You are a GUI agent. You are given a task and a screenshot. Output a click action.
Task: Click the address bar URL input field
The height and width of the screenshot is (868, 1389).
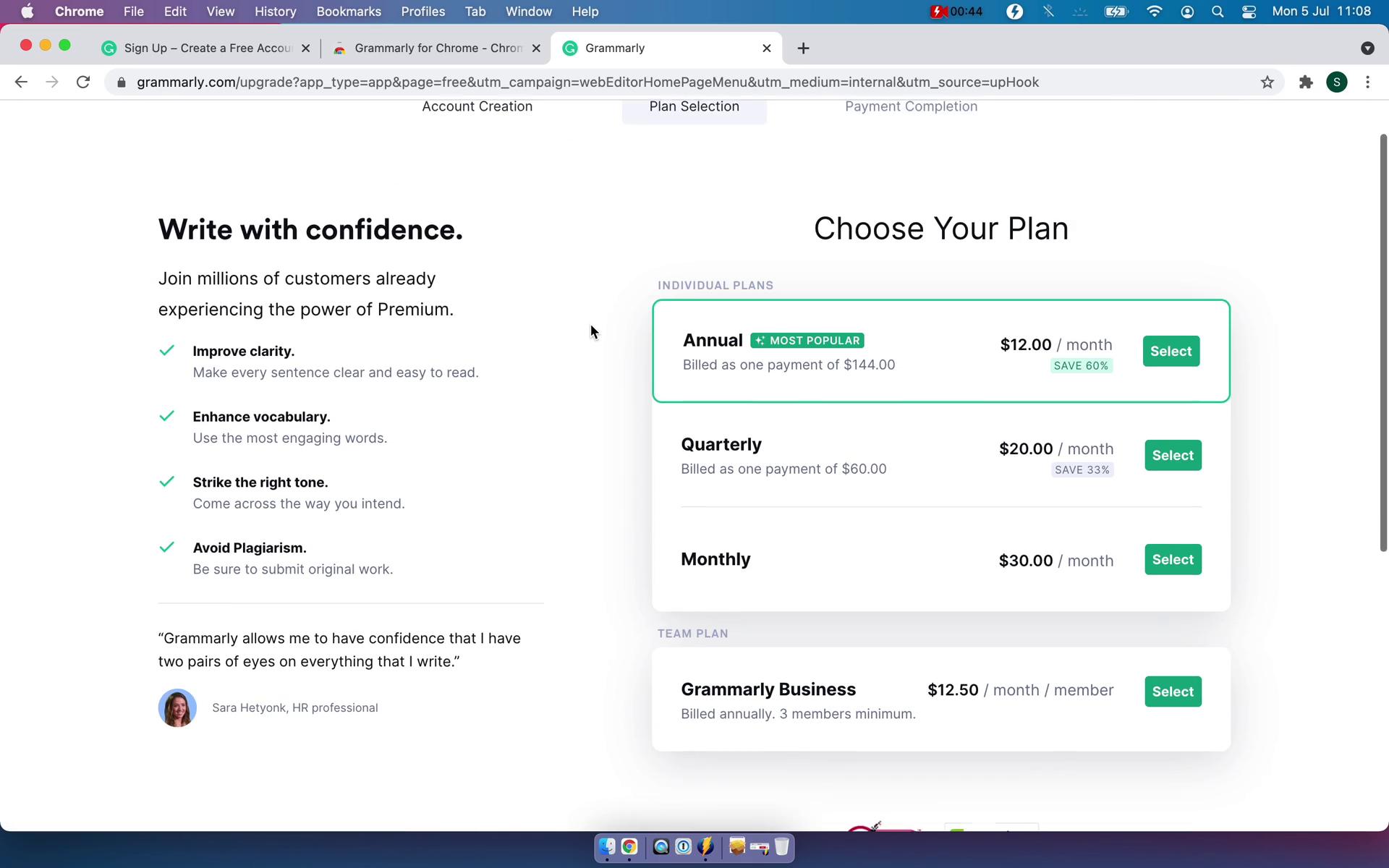[x=694, y=82]
